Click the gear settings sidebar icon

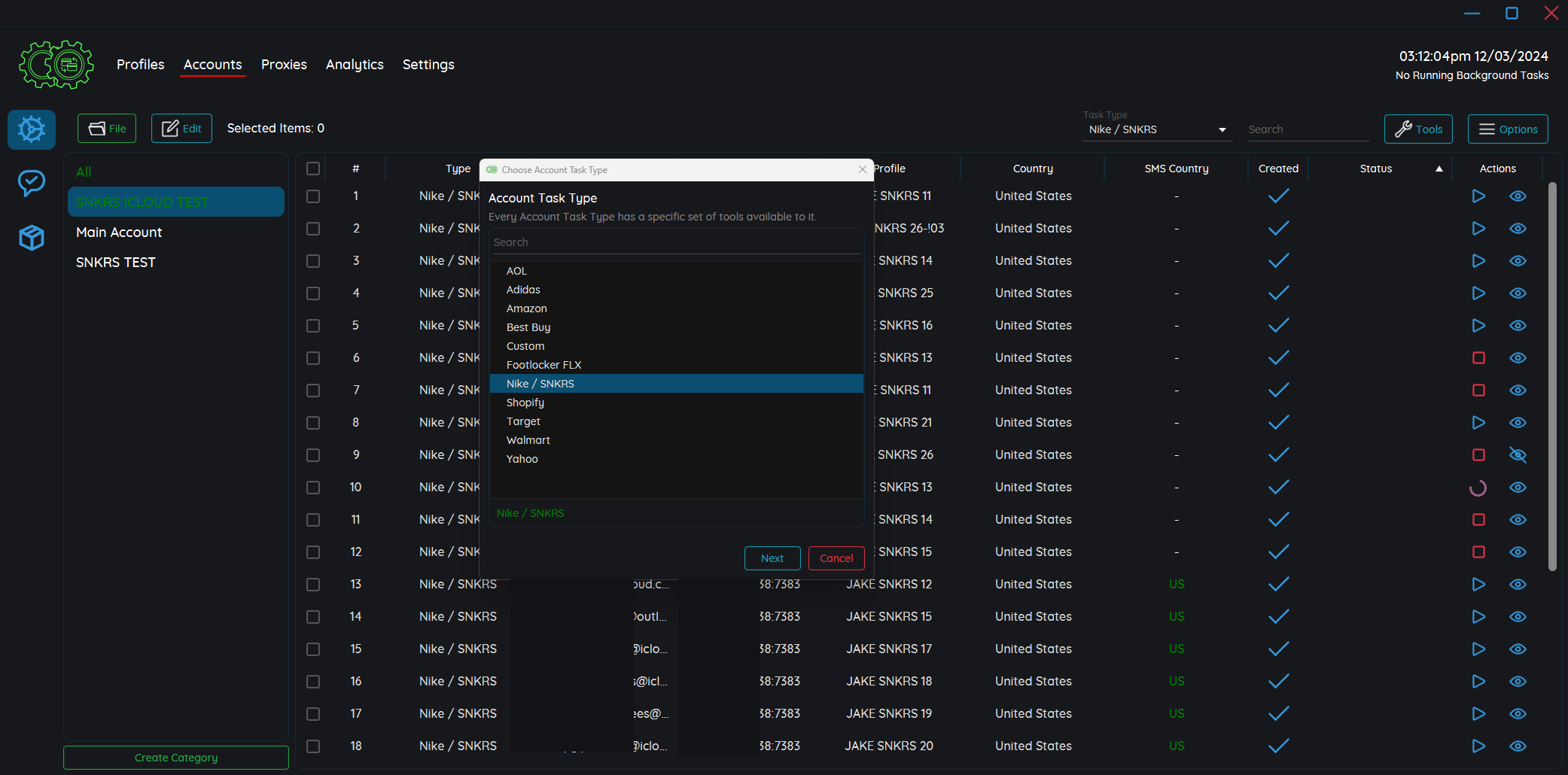click(x=32, y=129)
